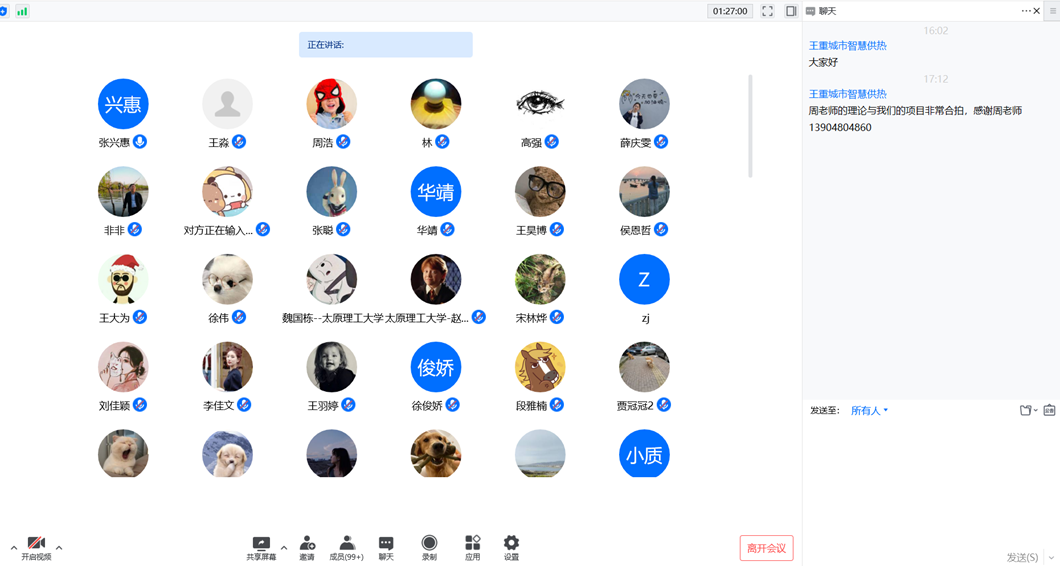
Task: Open the 应用 apps icon
Action: pyautogui.click(x=472, y=547)
